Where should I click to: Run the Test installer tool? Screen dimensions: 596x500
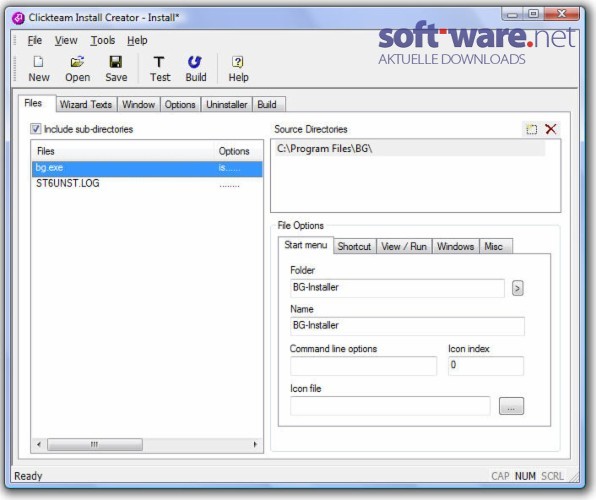pos(160,69)
